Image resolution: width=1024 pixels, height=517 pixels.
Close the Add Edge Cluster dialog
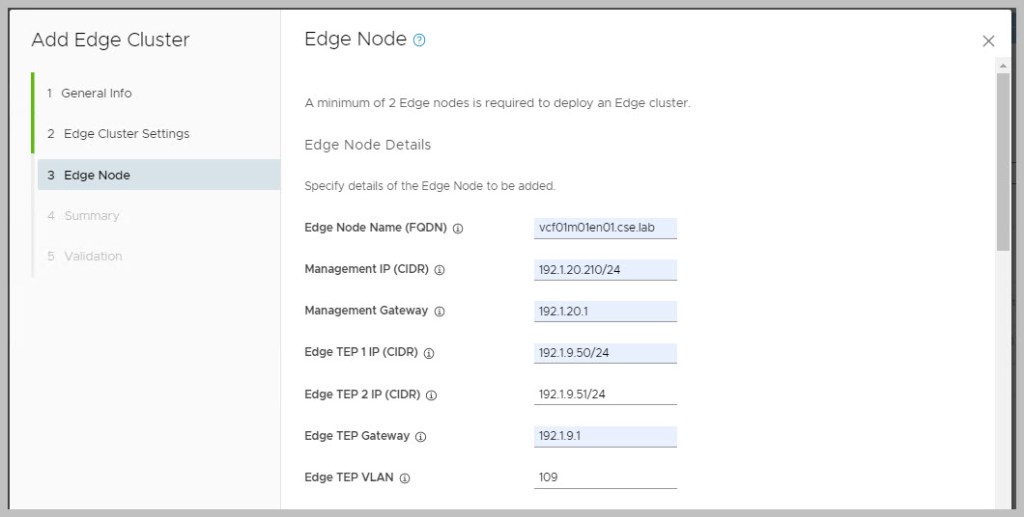[x=988, y=41]
